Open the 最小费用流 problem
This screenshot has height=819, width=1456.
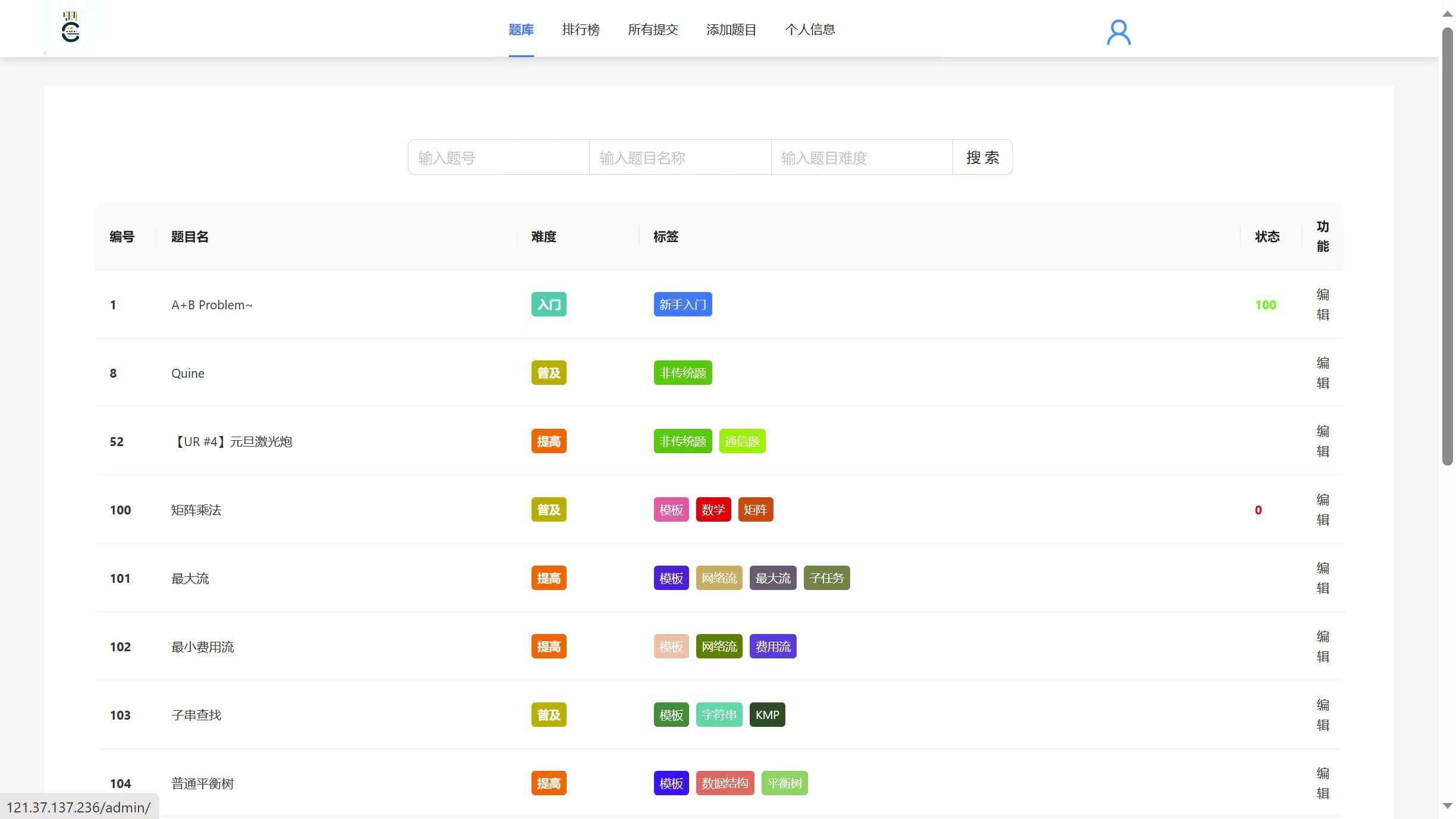click(203, 647)
